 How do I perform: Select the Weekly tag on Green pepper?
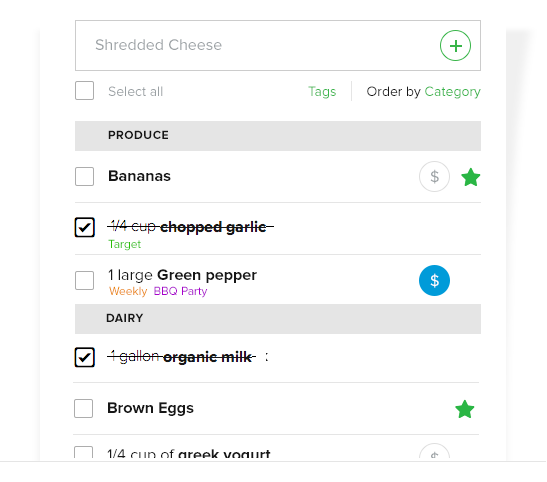pyautogui.click(x=128, y=291)
